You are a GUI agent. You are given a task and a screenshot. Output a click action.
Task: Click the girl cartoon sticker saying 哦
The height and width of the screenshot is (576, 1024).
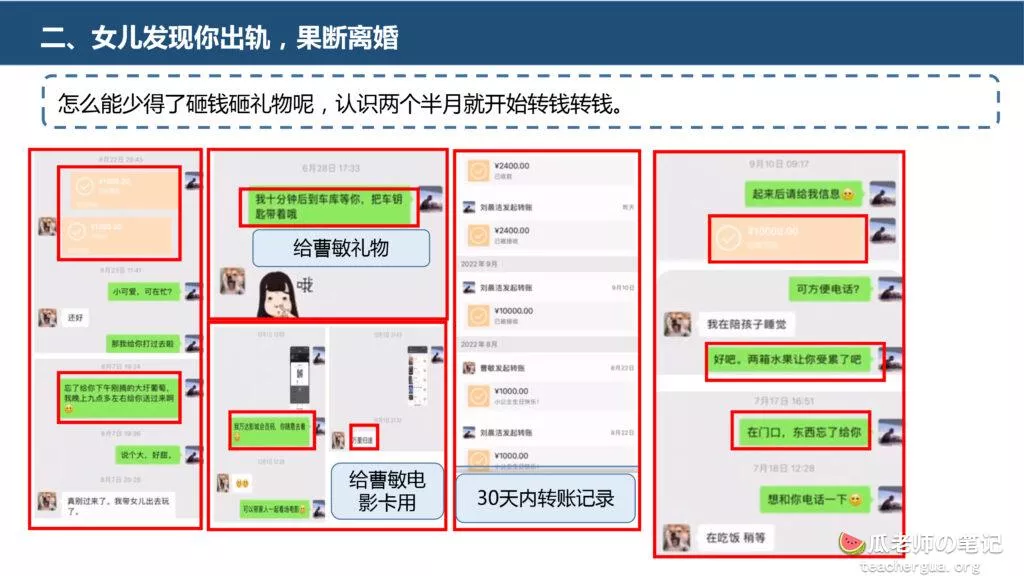tap(284, 295)
